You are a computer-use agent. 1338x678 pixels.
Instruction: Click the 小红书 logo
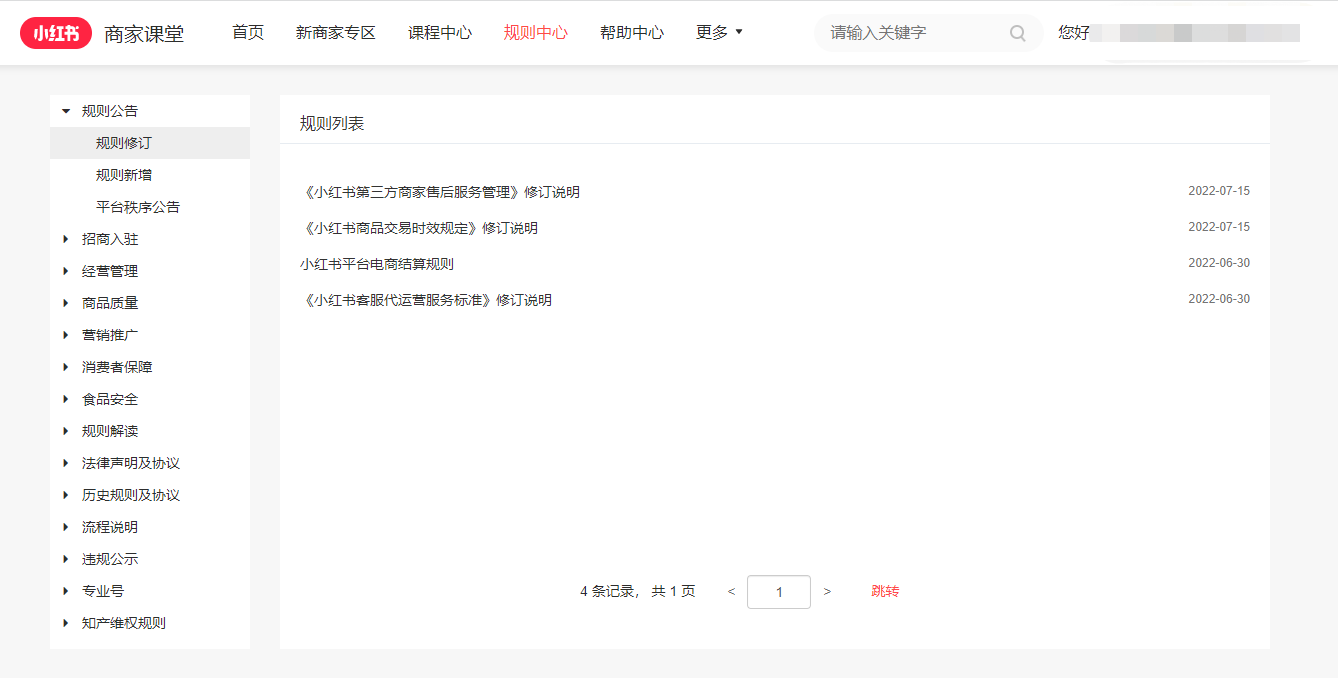[55, 33]
